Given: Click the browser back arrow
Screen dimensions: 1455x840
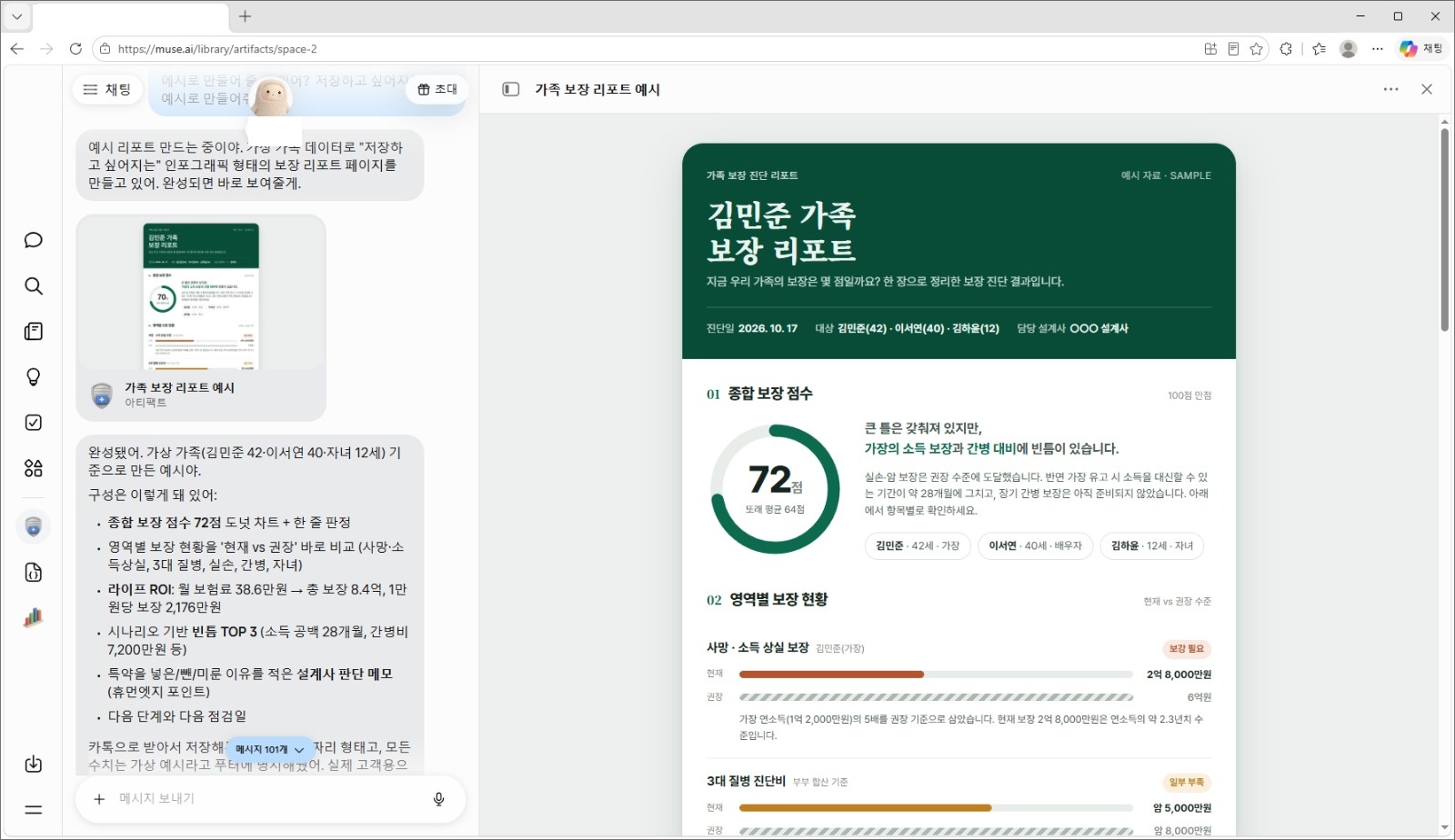Looking at the screenshot, I should [17, 49].
